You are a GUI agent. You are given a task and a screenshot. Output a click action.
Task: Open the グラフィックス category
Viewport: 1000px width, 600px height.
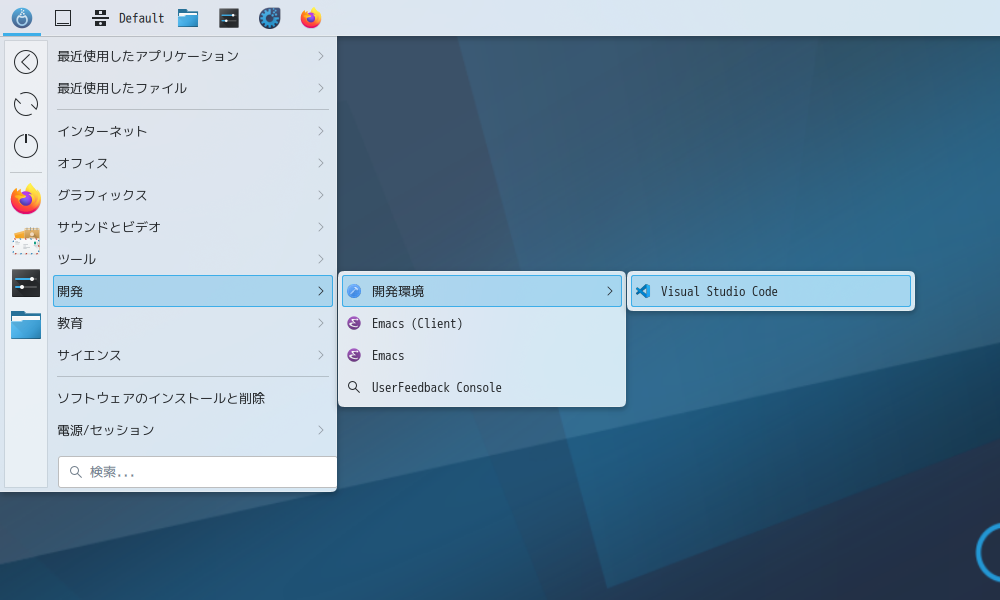(192, 195)
